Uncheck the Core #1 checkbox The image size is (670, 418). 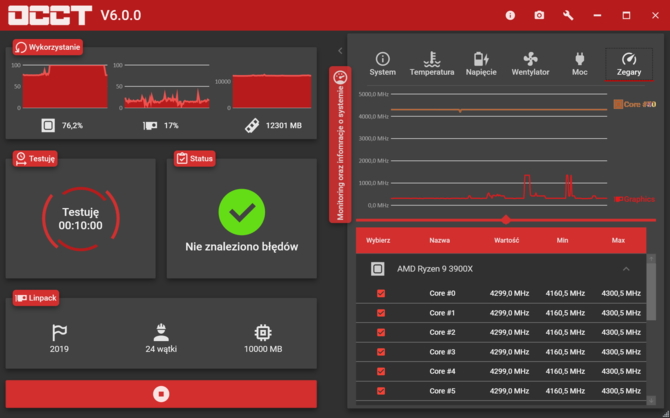(x=381, y=313)
